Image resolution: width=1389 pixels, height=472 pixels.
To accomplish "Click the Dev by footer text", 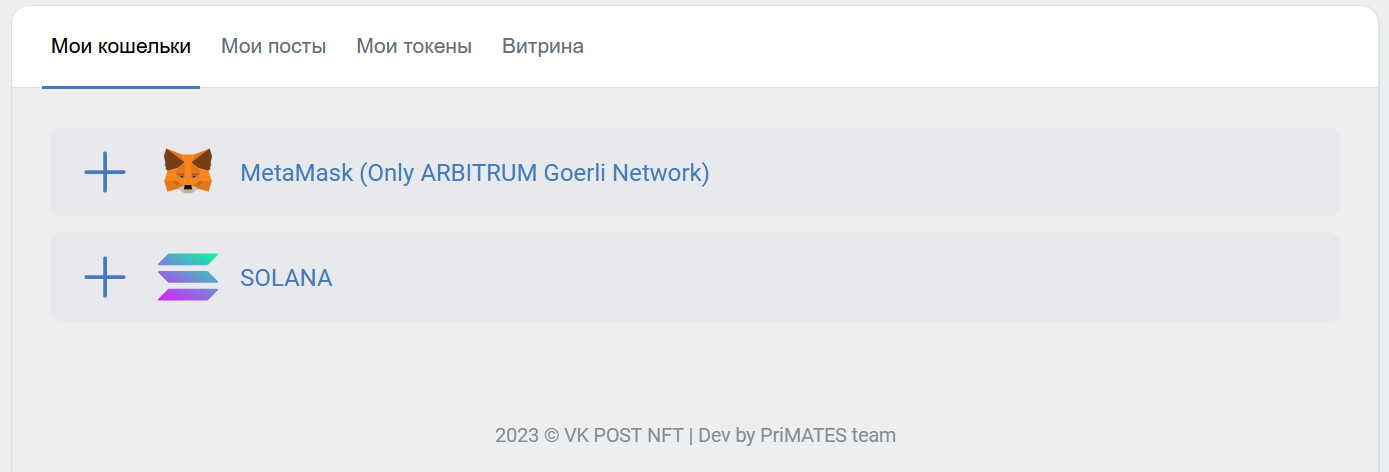I will point(727,435).
